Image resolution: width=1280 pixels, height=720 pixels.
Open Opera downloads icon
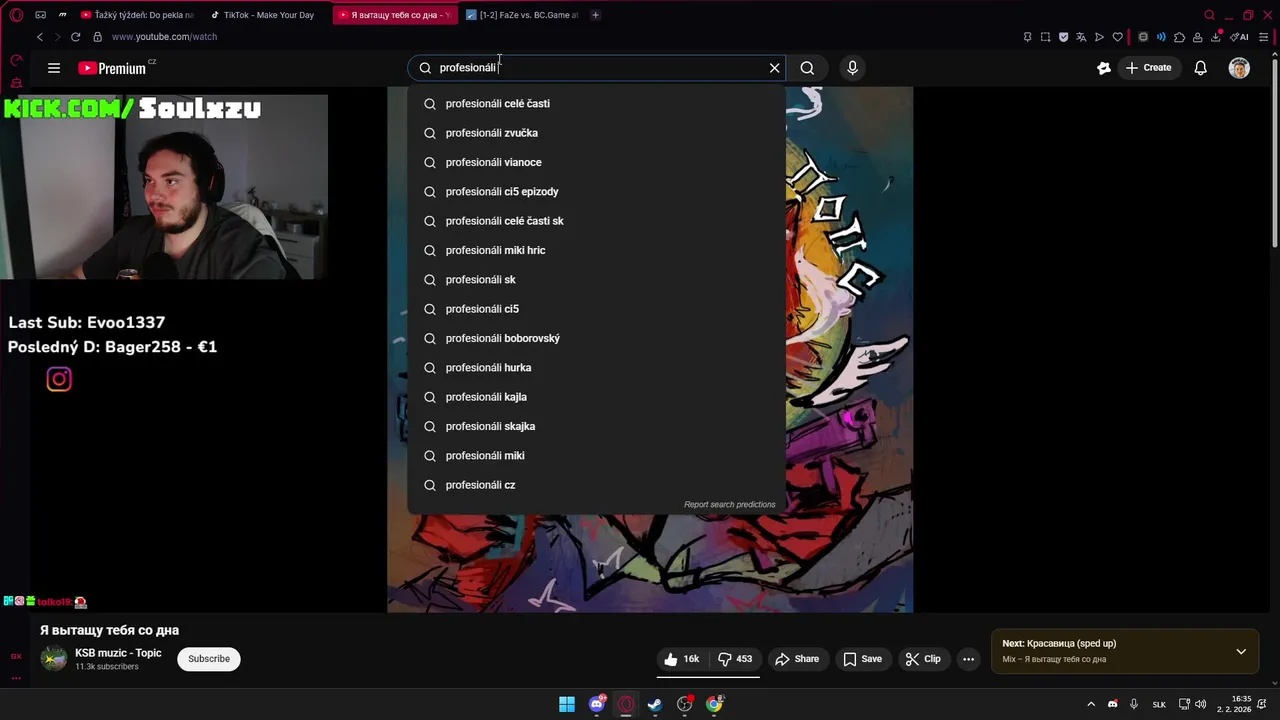pyautogui.click(x=1216, y=37)
